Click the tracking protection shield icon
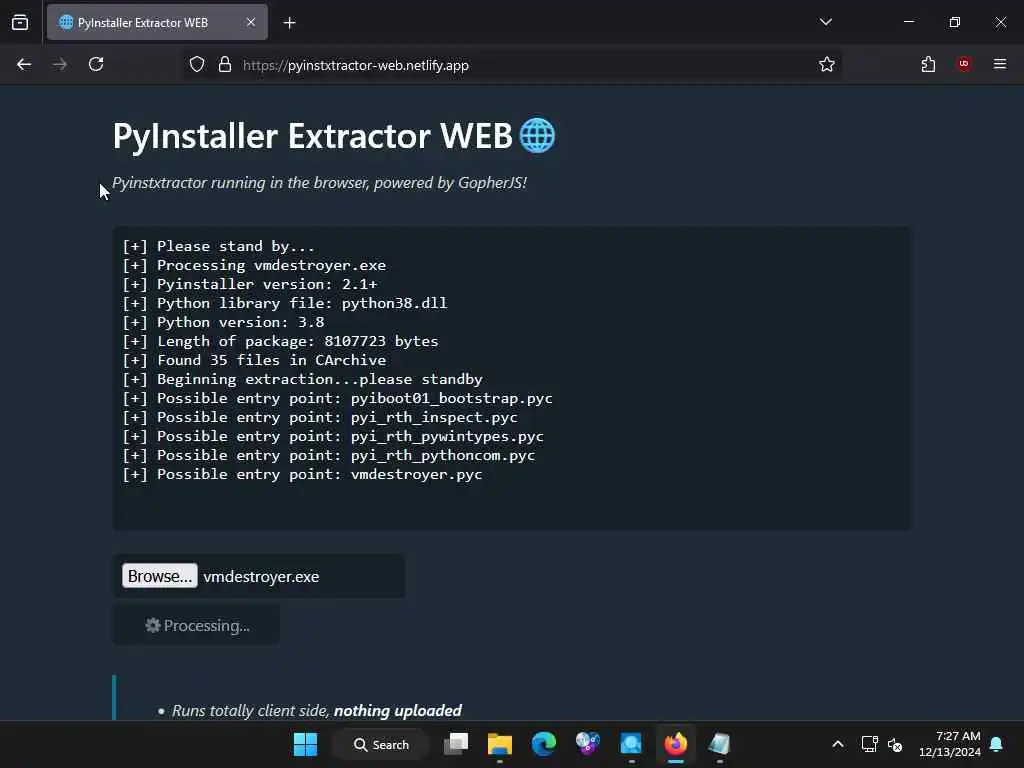The image size is (1024, 768). click(197, 65)
